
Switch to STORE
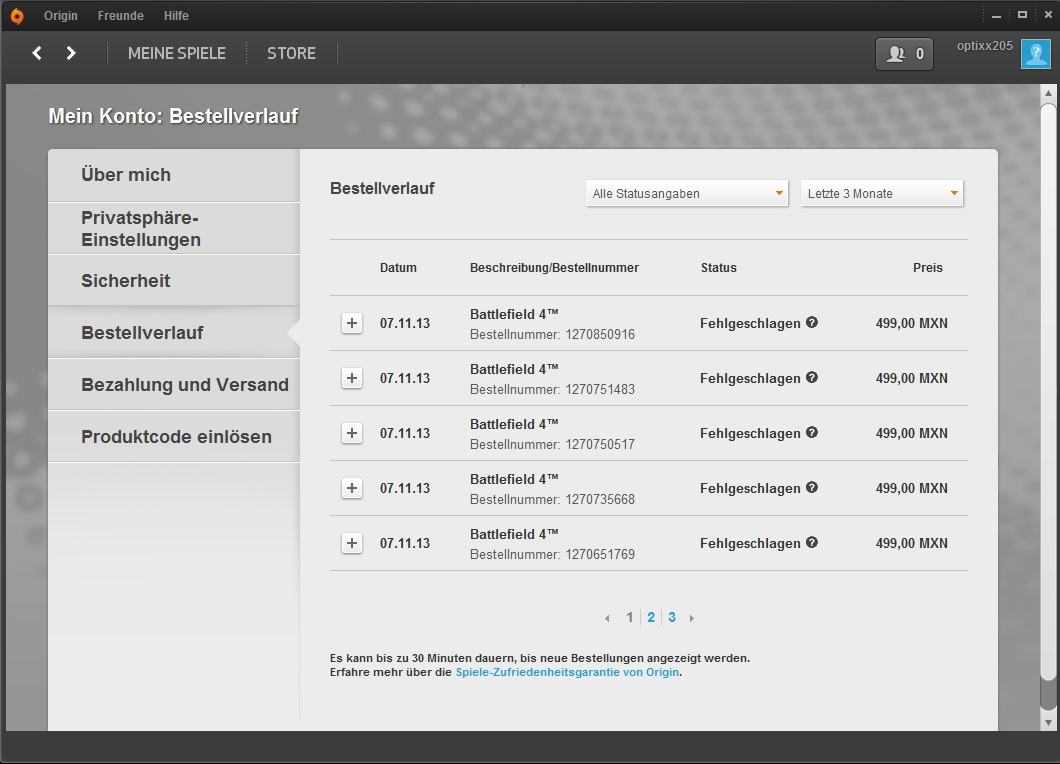point(291,53)
